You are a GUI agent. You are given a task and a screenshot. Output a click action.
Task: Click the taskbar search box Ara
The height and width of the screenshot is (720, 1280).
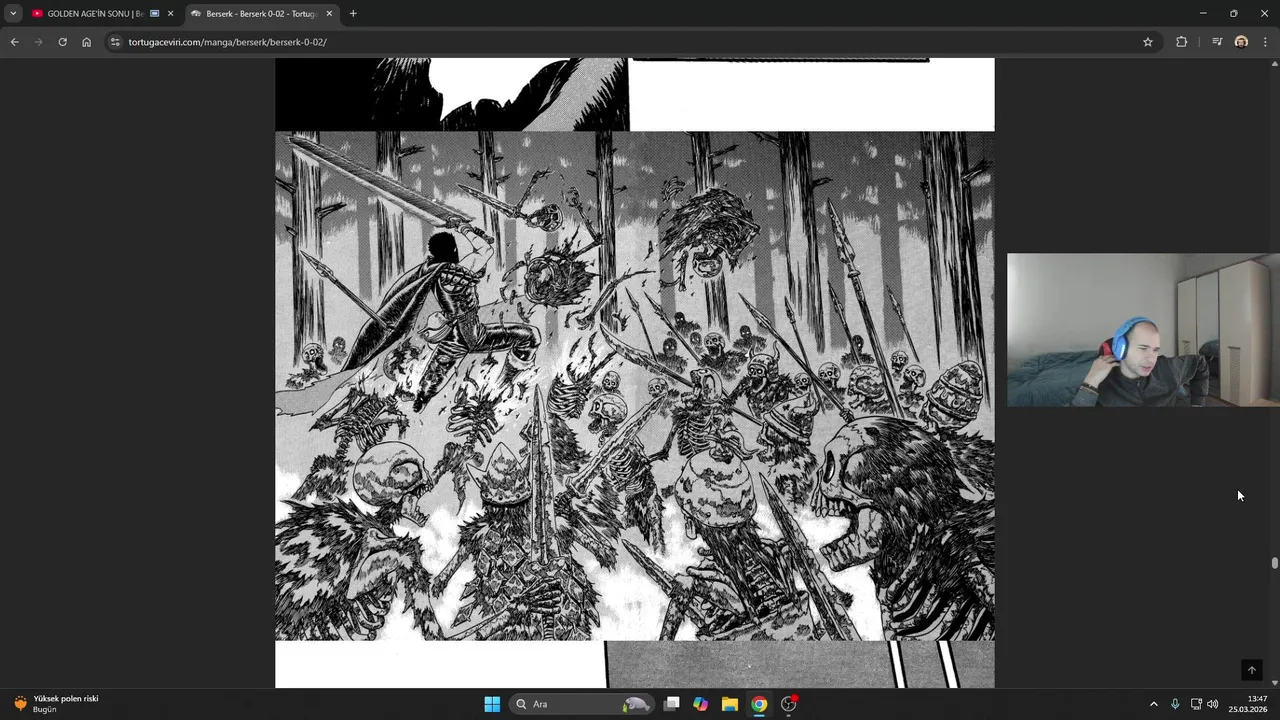click(x=582, y=704)
